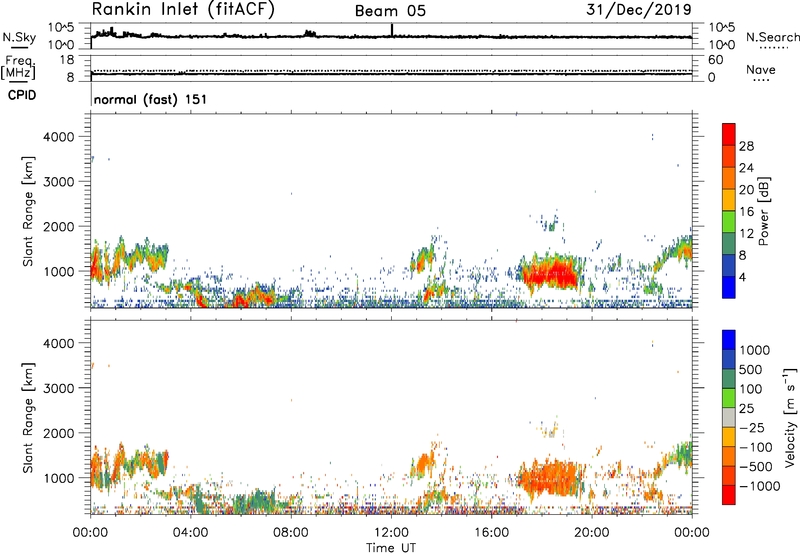Screen dimensions: 800x554
Task: Click the '3000' tick on velocity panel
Action: point(59,388)
